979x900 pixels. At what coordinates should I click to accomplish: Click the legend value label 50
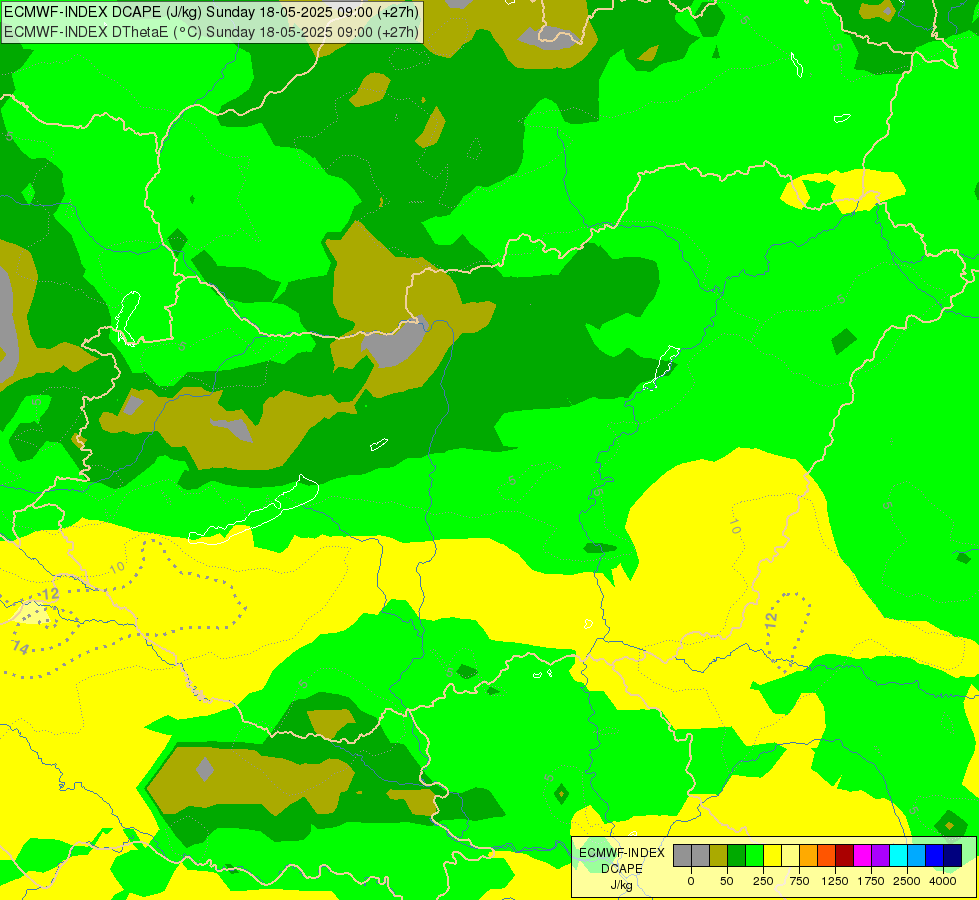[727, 881]
